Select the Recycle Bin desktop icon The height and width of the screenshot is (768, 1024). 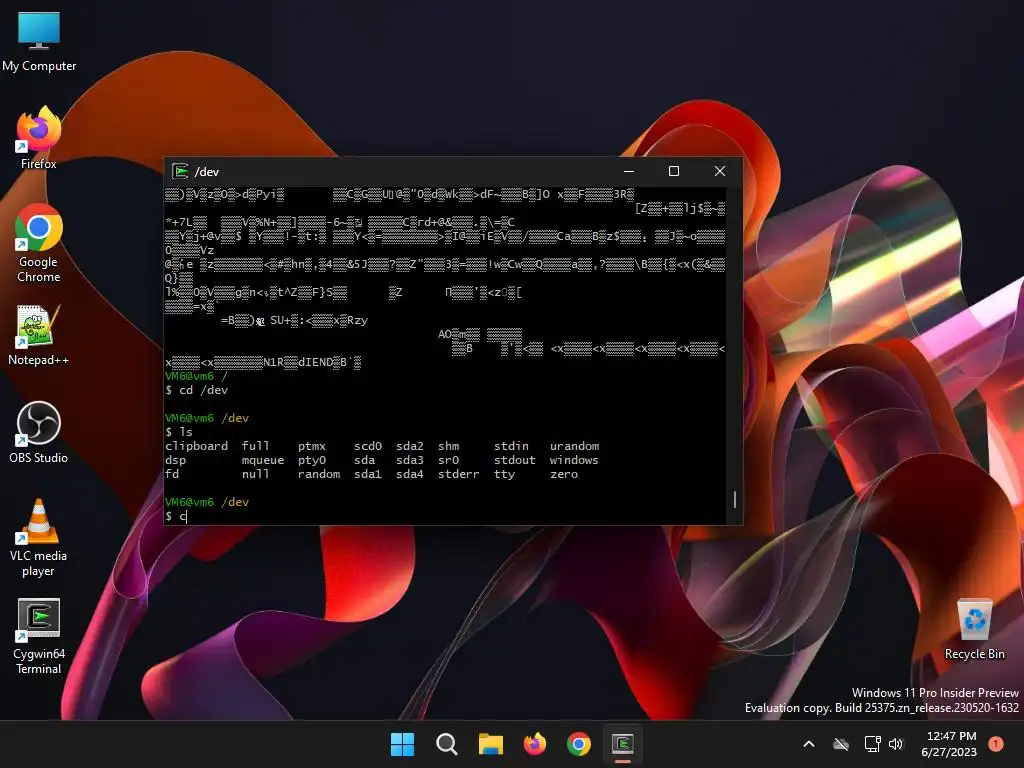click(x=974, y=630)
